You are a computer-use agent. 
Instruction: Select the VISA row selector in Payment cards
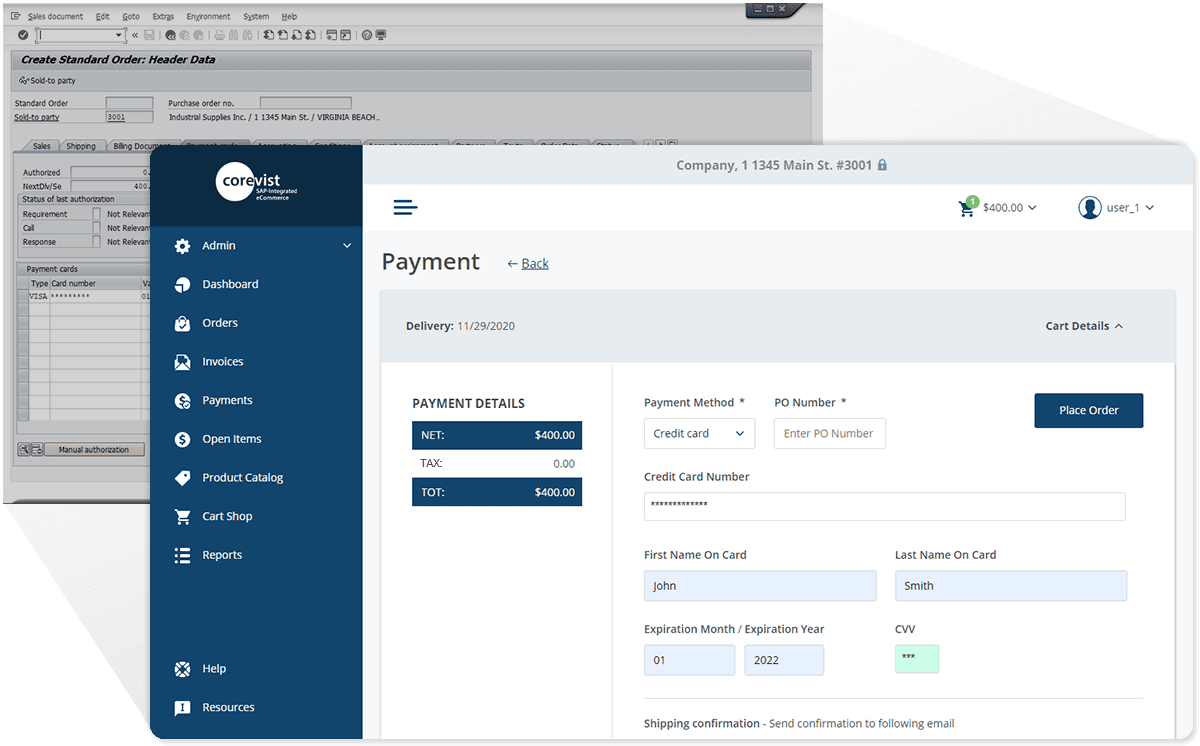23,297
